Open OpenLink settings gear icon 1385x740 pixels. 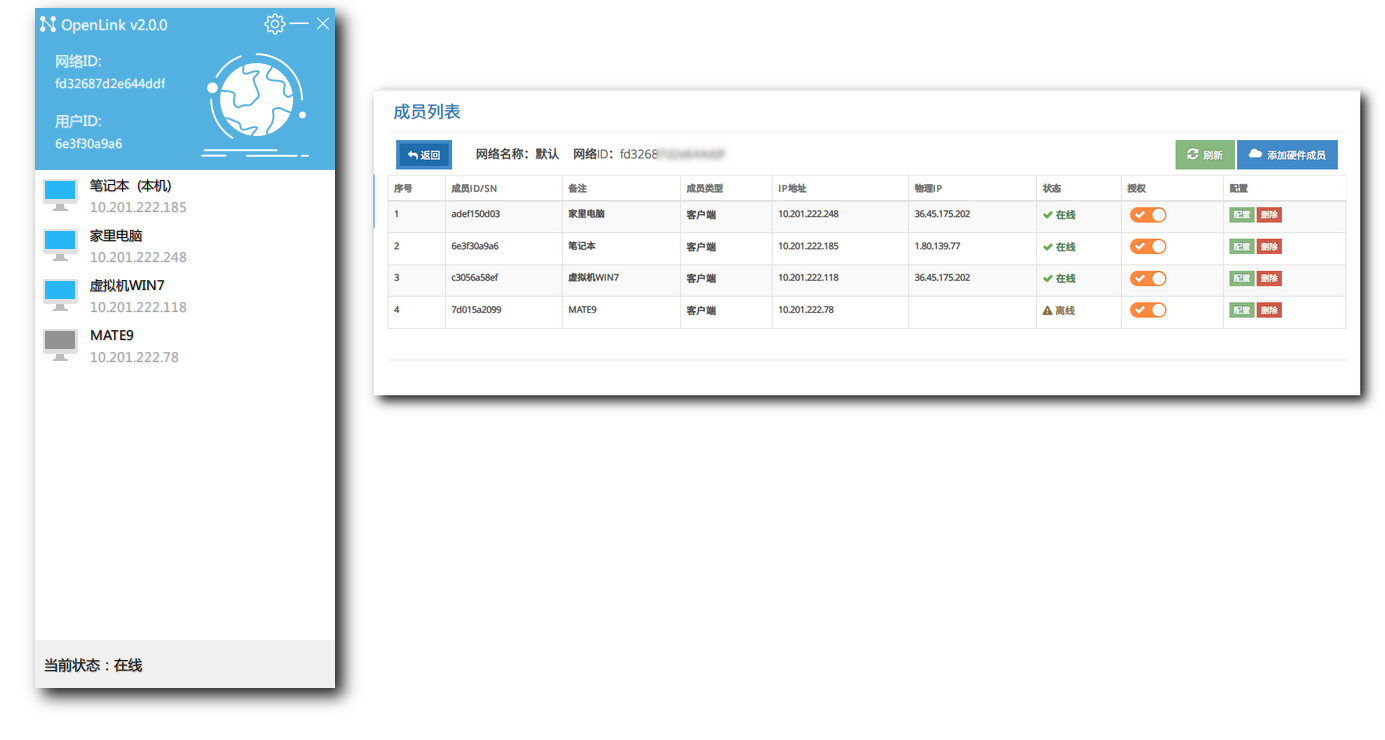[x=274, y=24]
